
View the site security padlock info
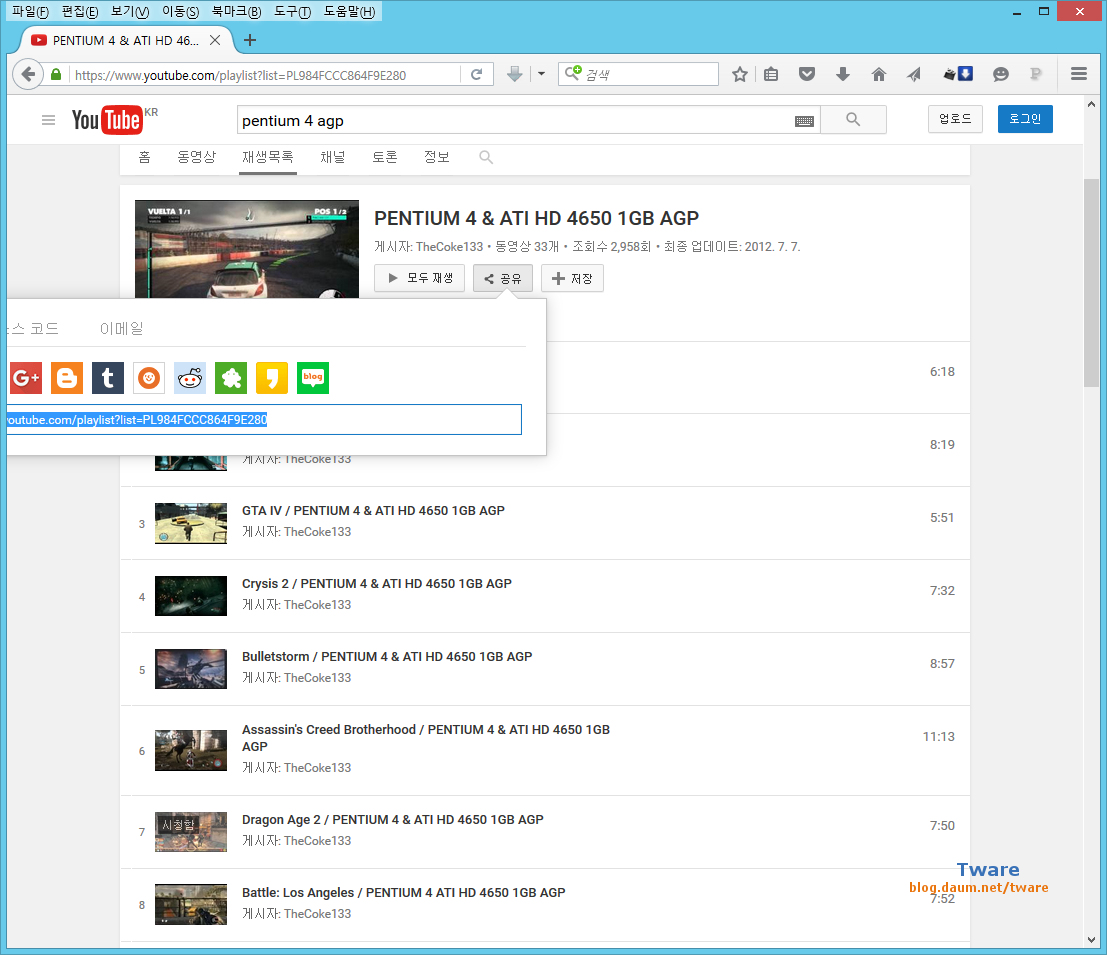[56, 74]
